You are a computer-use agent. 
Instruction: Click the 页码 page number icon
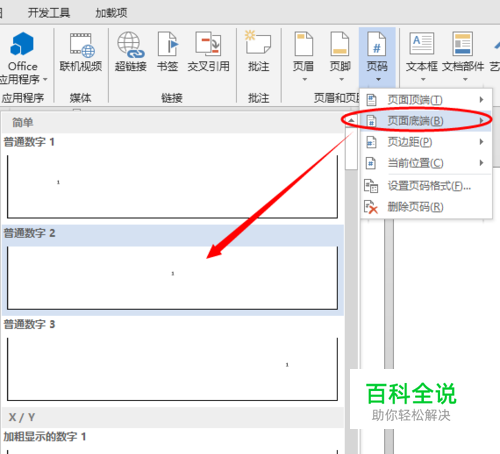click(x=376, y=44)
